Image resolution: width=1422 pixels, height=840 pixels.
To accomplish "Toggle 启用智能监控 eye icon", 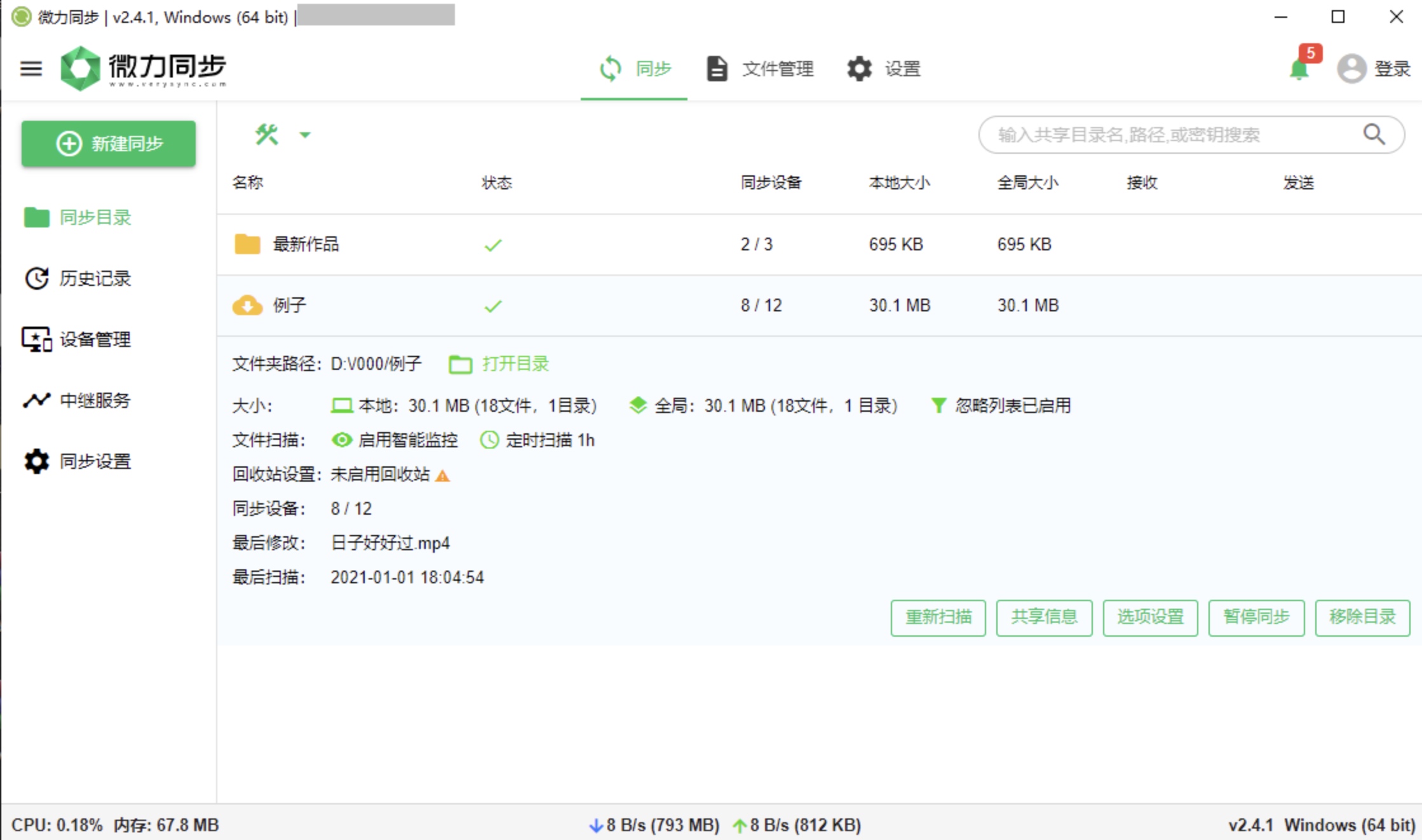I will (x=341, y=440).
